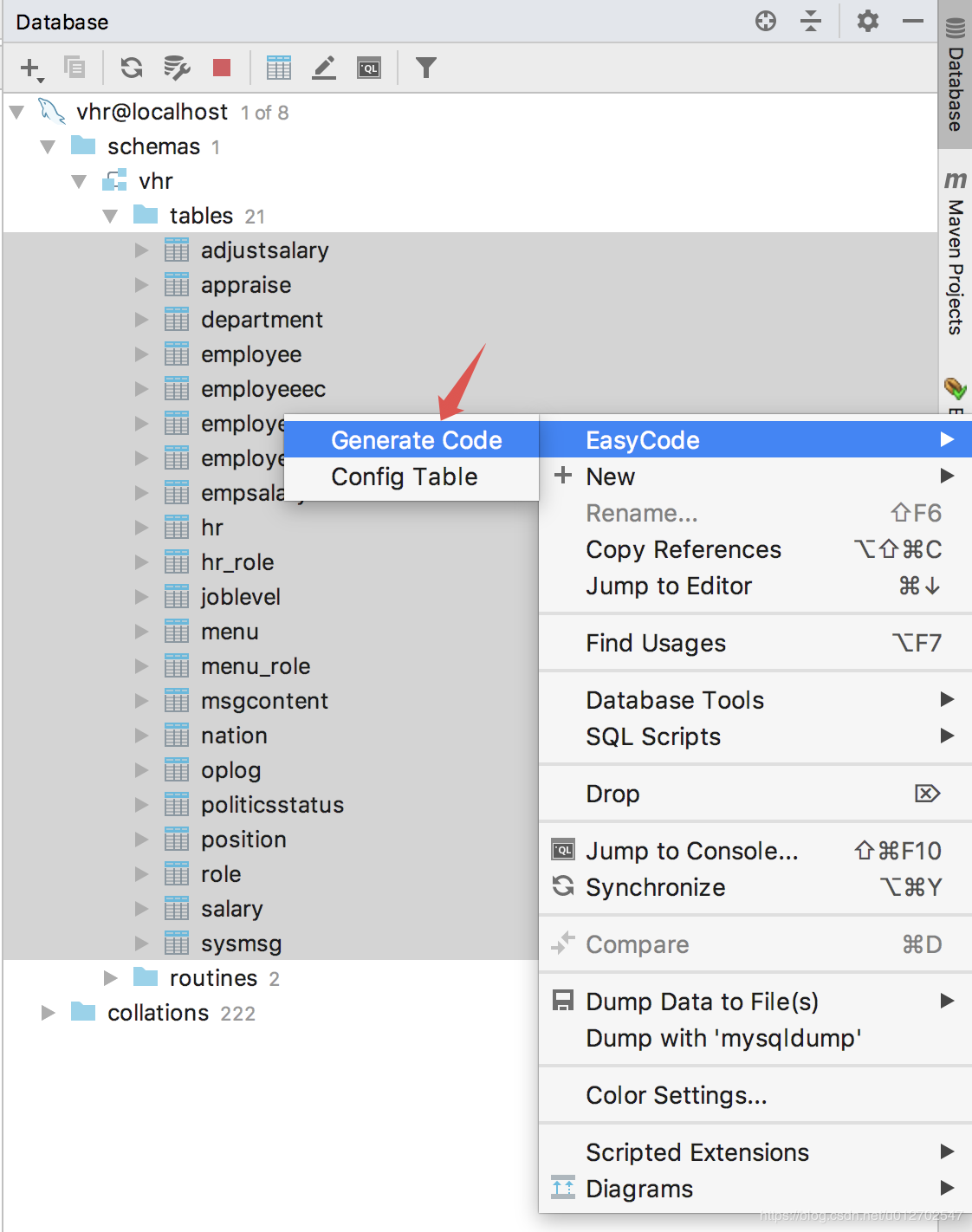
Task: Click the Config Table menu item
Action: pyautogui.click(x=404, y=476)
